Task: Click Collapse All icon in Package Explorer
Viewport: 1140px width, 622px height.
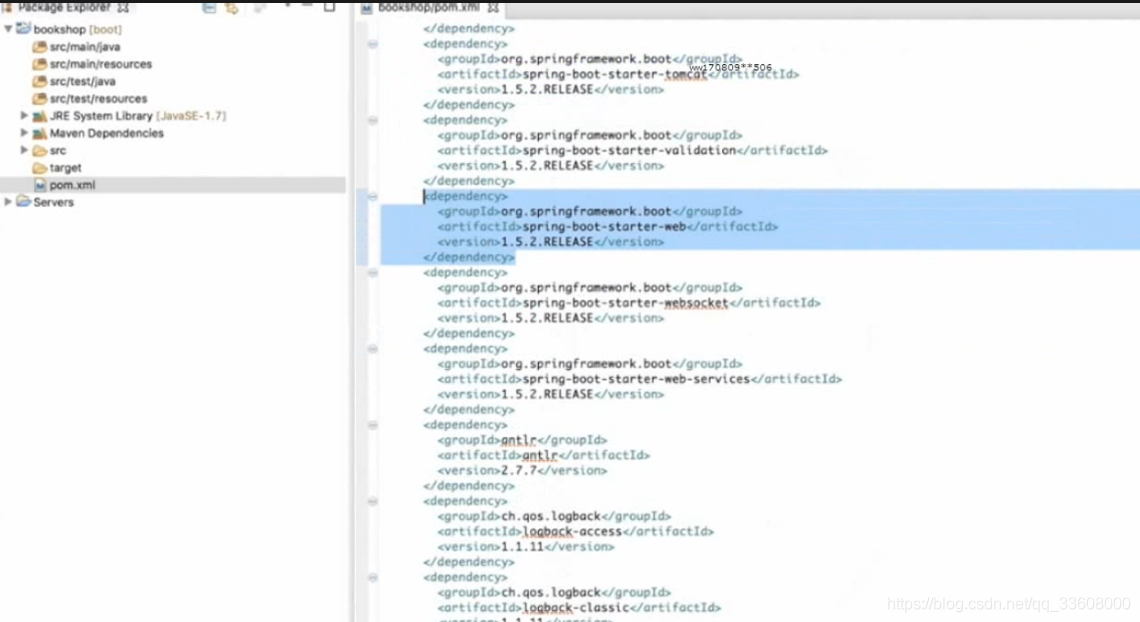Action: [x=209, y=8]
